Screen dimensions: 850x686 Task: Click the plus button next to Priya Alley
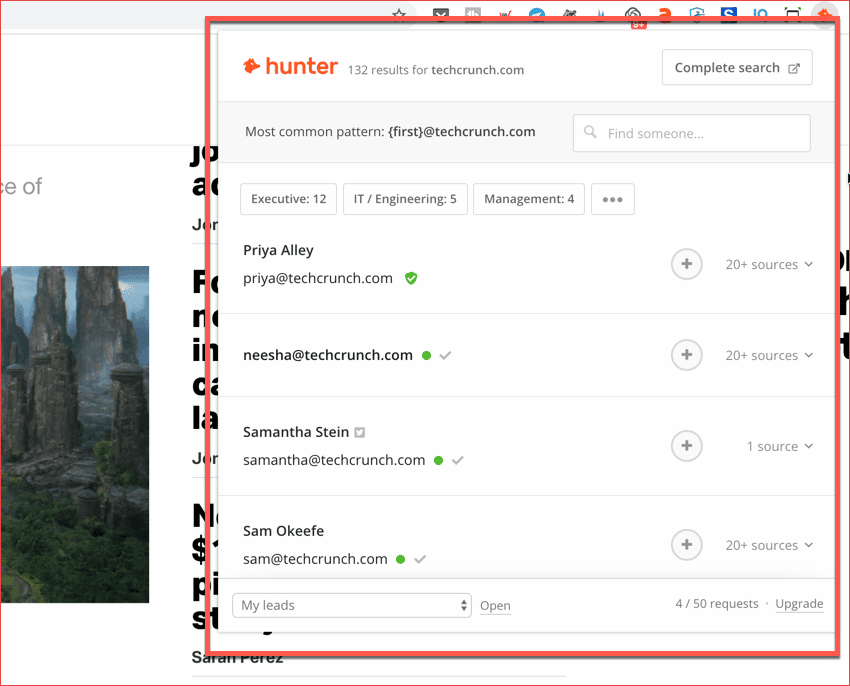(687, 264)
